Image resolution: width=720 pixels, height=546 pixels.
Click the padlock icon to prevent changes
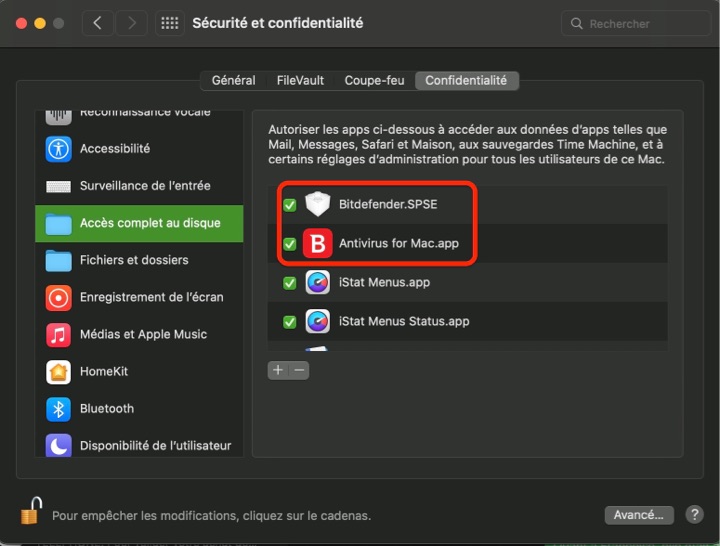click(30, 512)
